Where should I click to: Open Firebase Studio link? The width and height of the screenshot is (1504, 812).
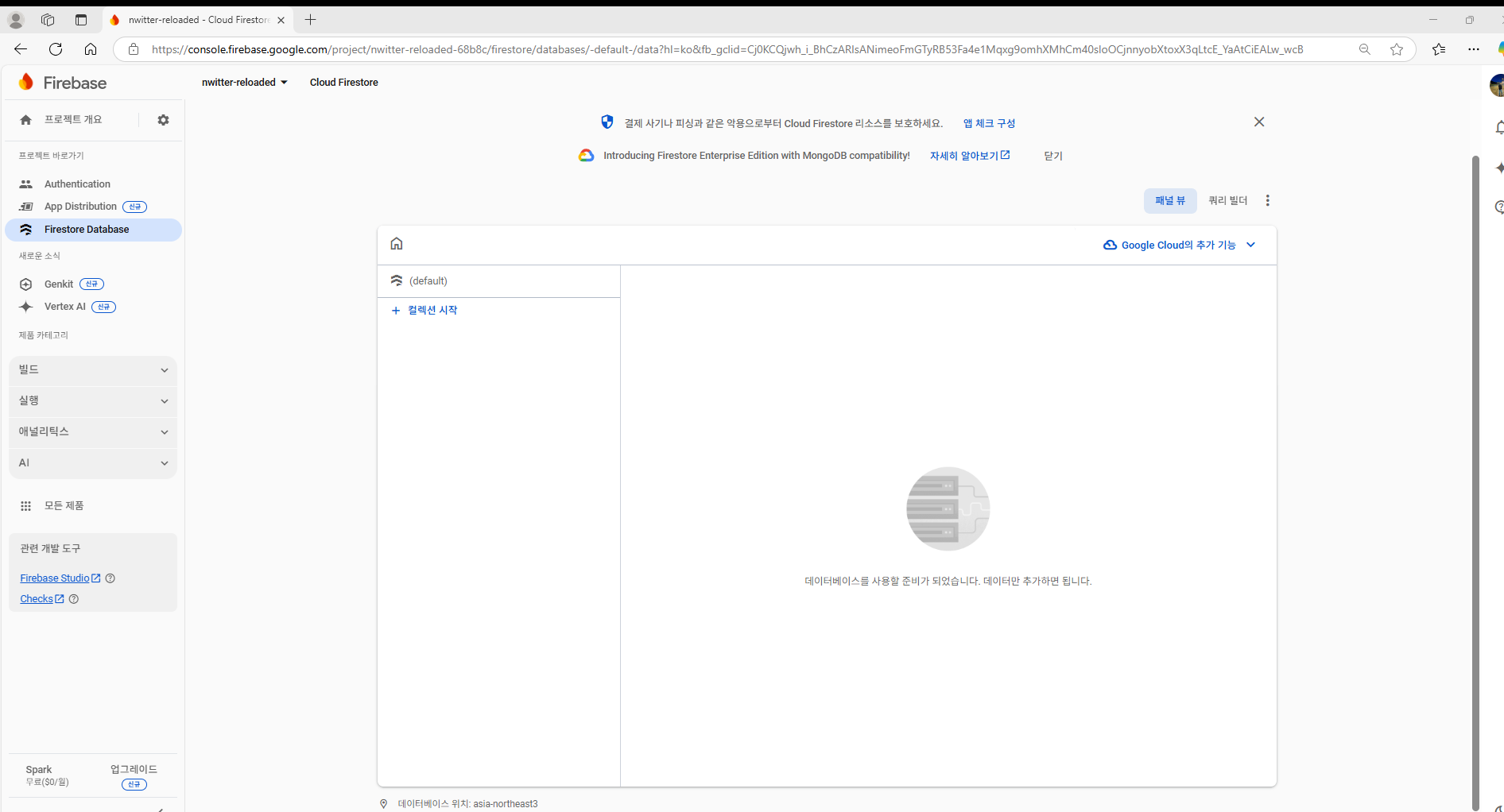click(60, 578)
